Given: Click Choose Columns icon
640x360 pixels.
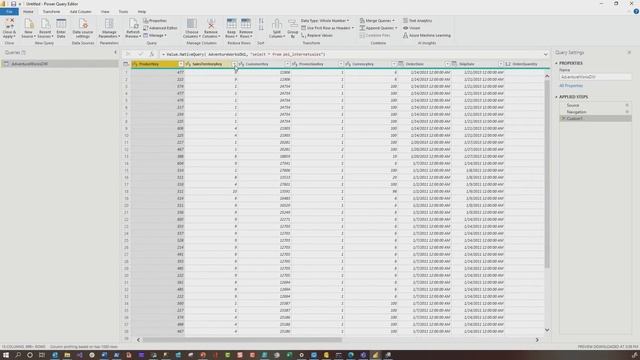Looking at the screenshot, I should pyautogui.click(x=191, y=24).
